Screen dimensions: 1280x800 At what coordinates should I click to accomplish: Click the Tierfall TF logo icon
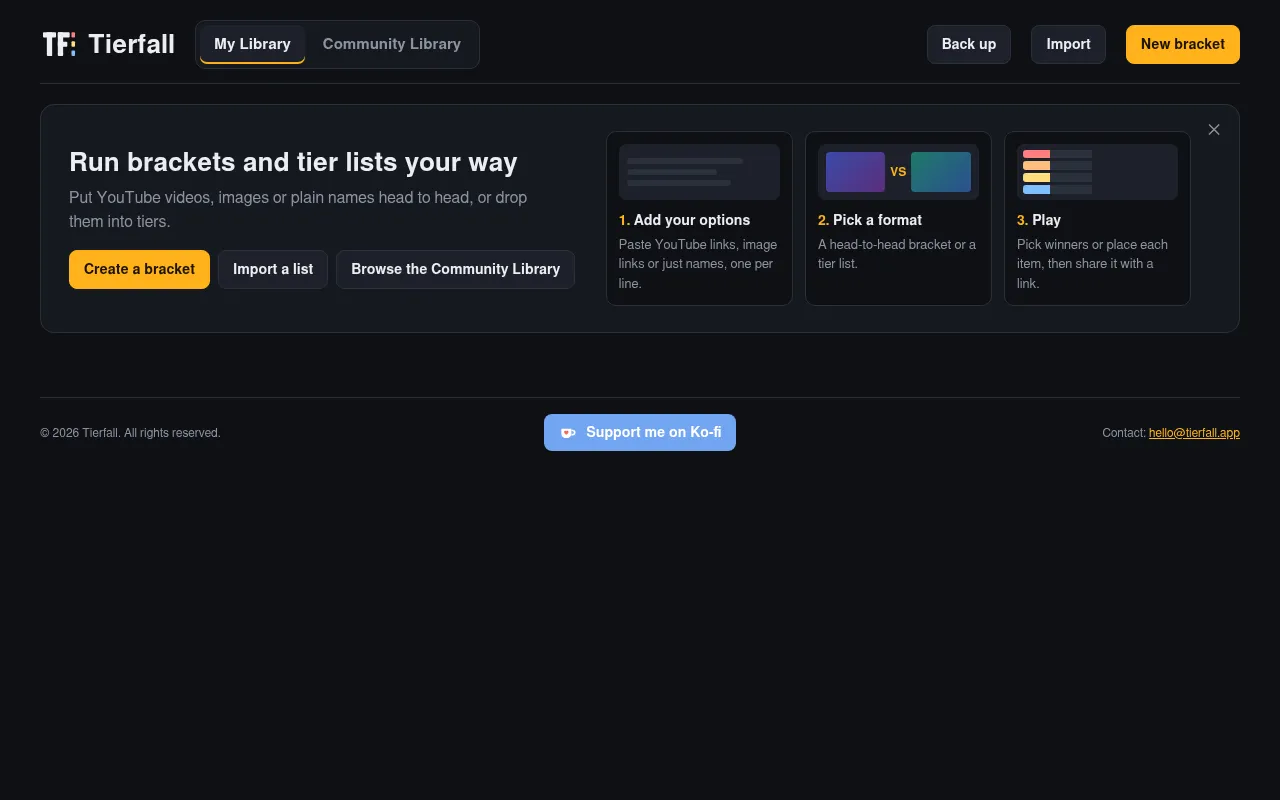point(59,44)
